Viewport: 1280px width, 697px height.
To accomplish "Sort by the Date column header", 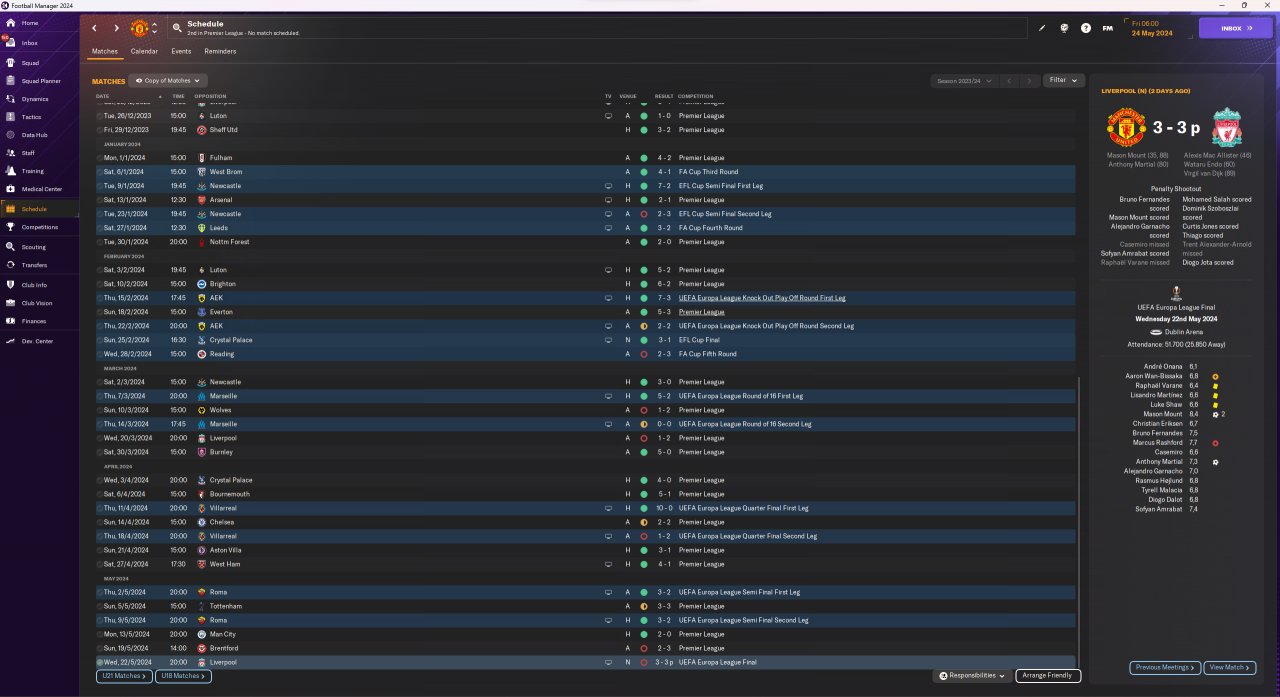I will (102, 97).
